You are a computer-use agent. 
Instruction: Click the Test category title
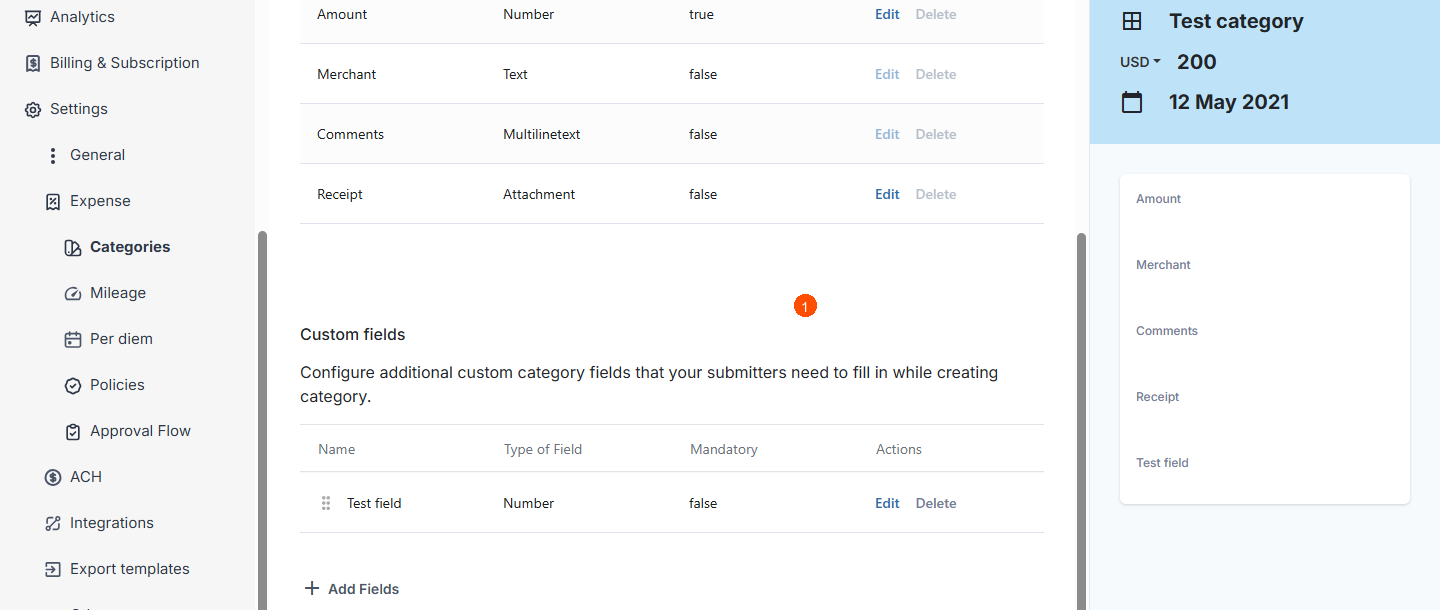coord(1236,21)
